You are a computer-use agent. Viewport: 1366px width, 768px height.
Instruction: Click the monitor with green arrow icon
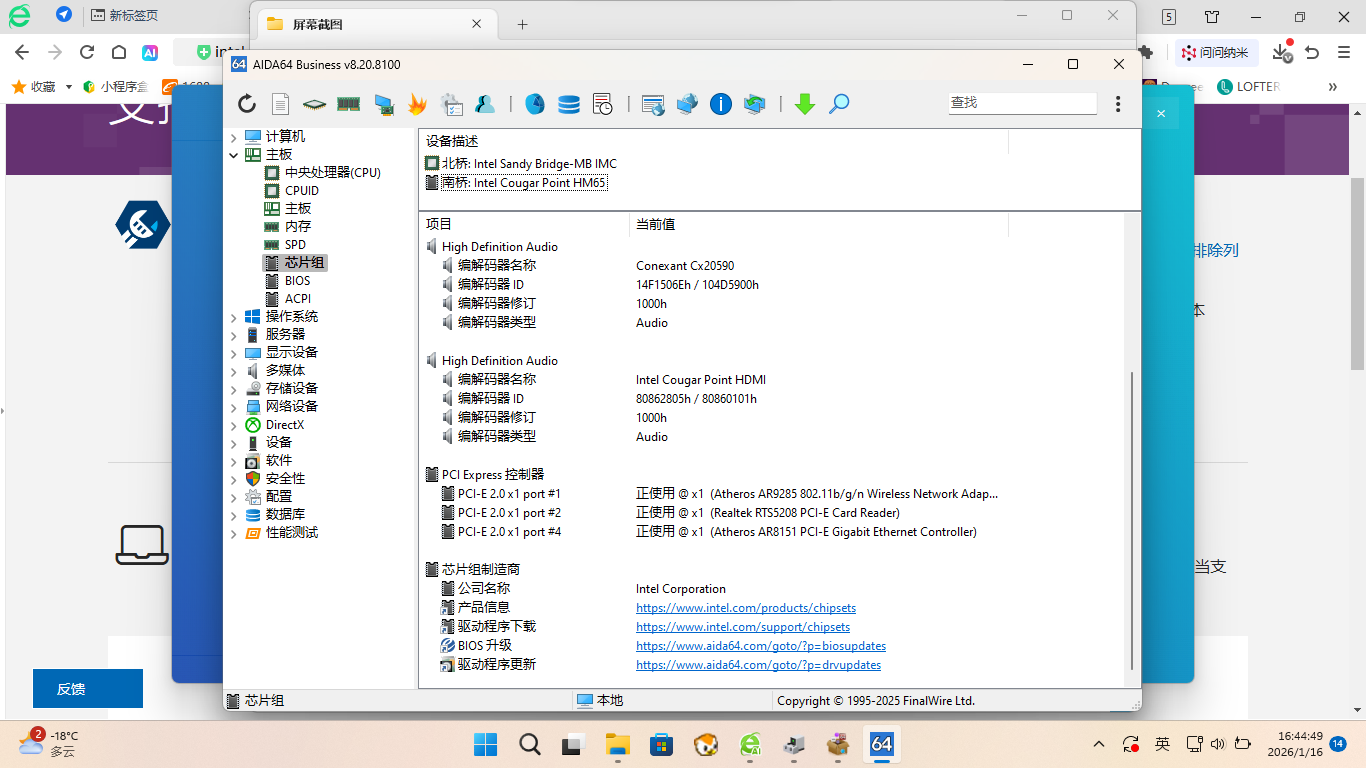pos(755,103)
